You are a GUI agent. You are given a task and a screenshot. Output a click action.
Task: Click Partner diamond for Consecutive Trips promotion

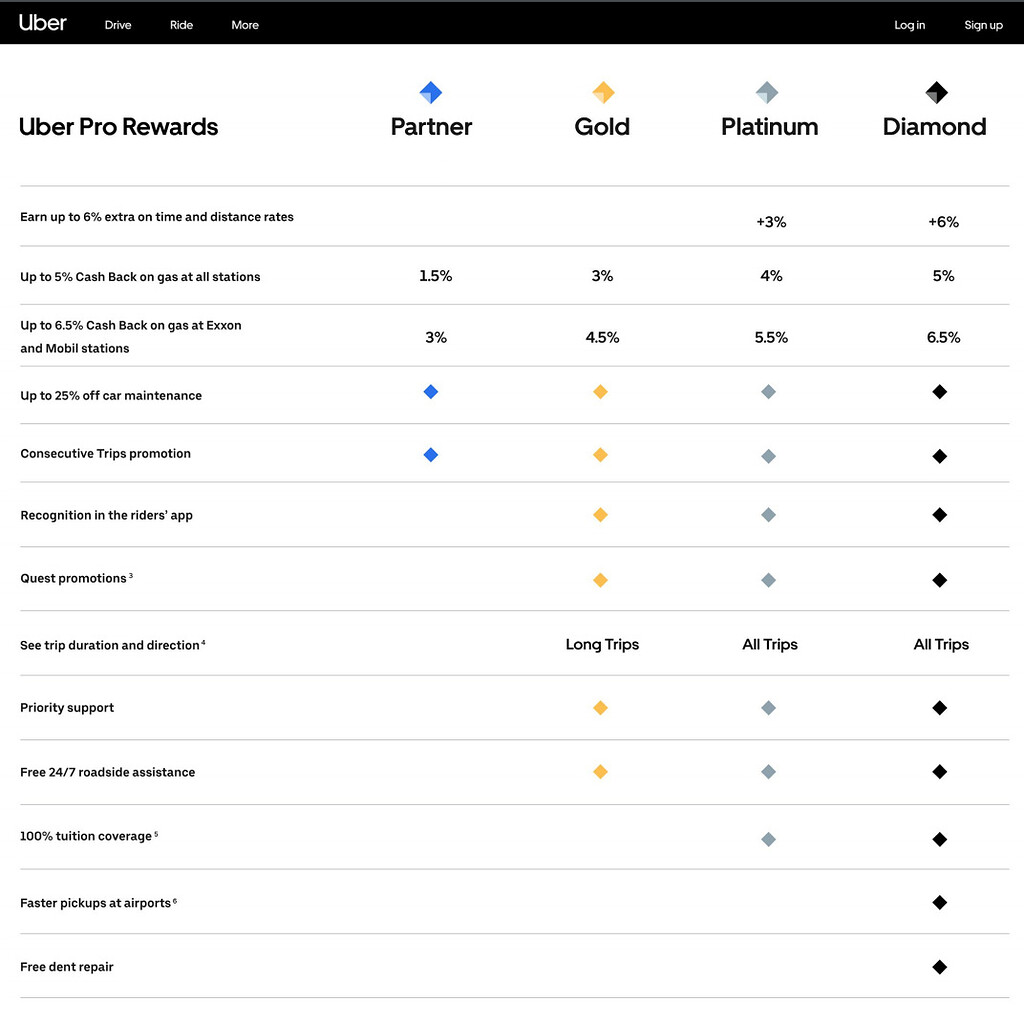431,455
